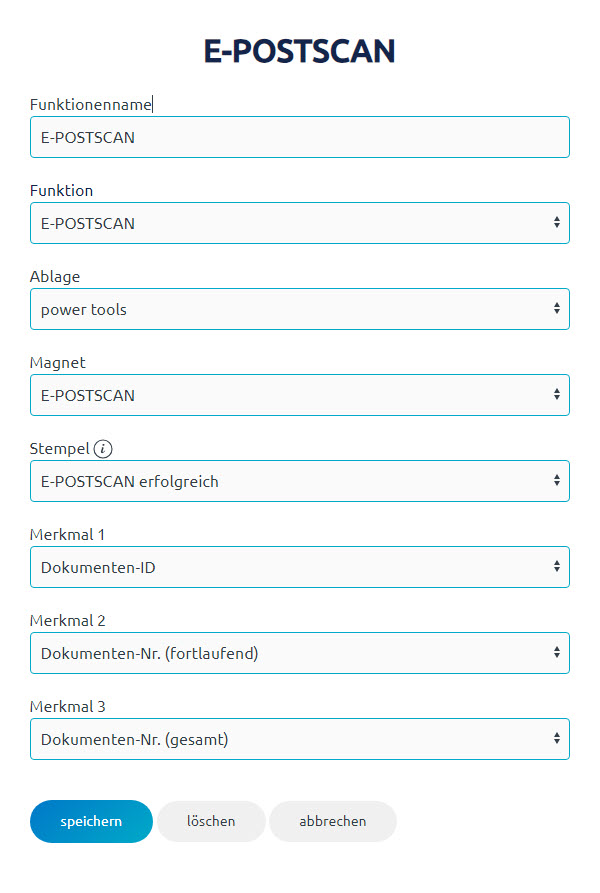Click the Merkmal 2 dropdown arrows icon
600x893 pixels.
557,652
